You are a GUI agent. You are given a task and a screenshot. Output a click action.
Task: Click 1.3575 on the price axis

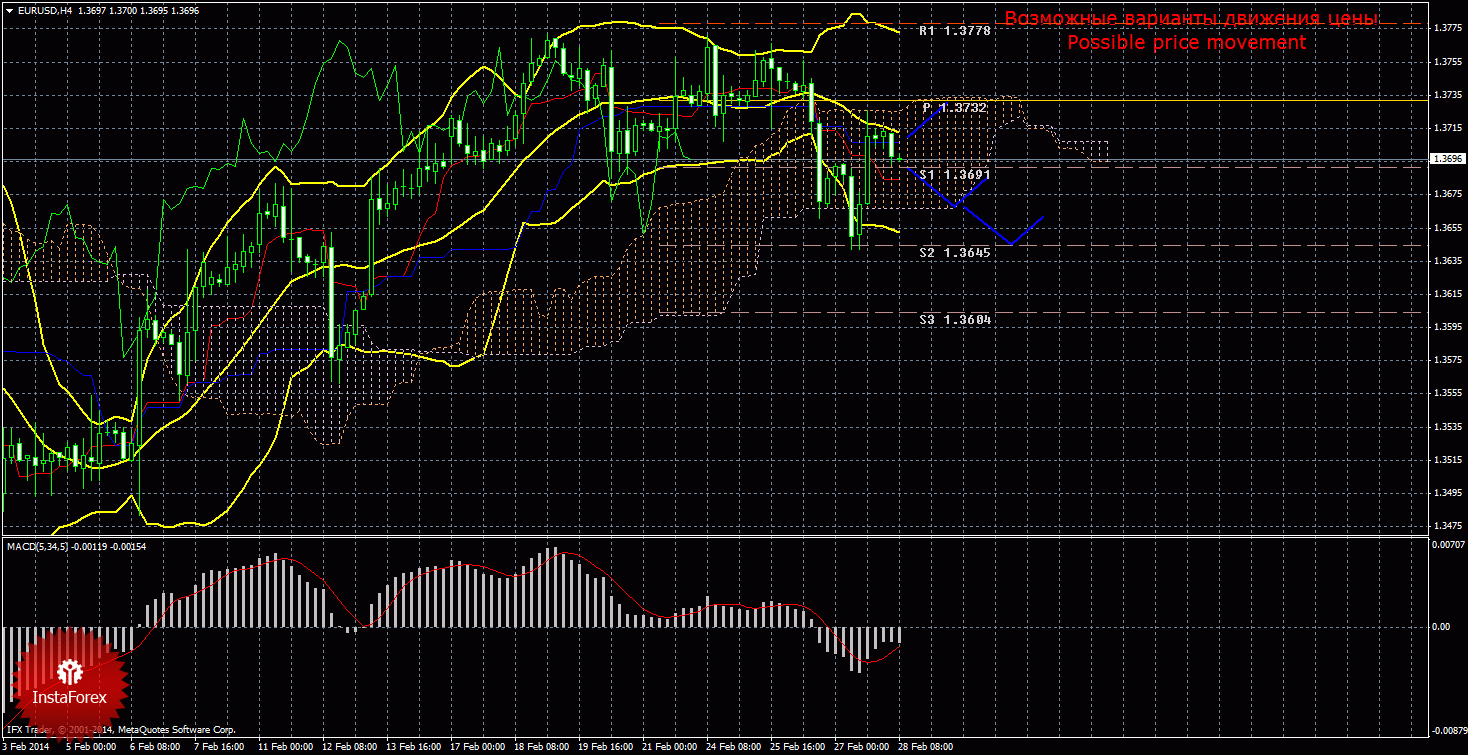tap(1448, 359)
